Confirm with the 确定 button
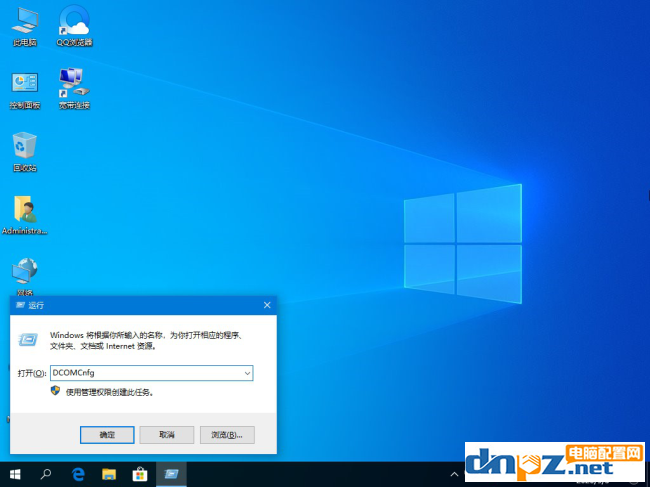This screenshot has width=650, height=487. [x=107, y=435]
